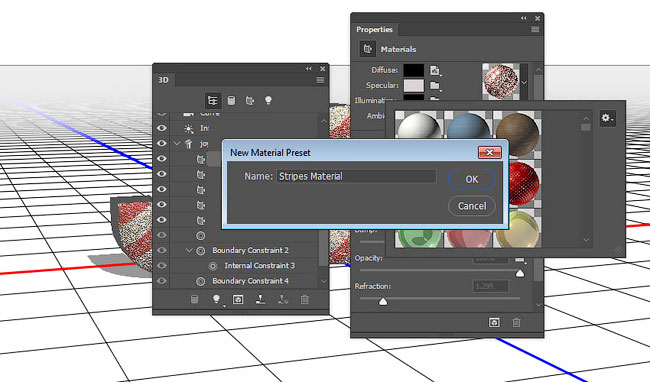Filter the 3D panel by materials
This screenshot has height=382, width=650.
click(x=250, y=100)
